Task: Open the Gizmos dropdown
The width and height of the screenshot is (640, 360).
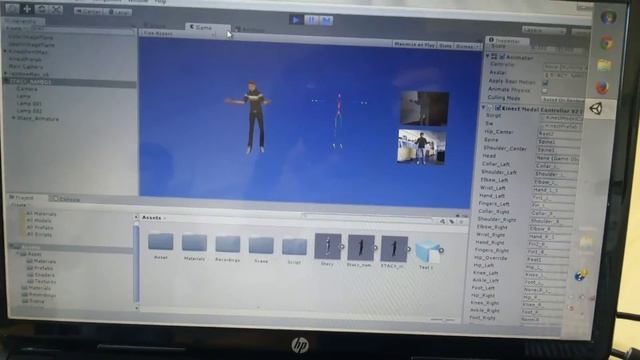Action: (466, 47)
